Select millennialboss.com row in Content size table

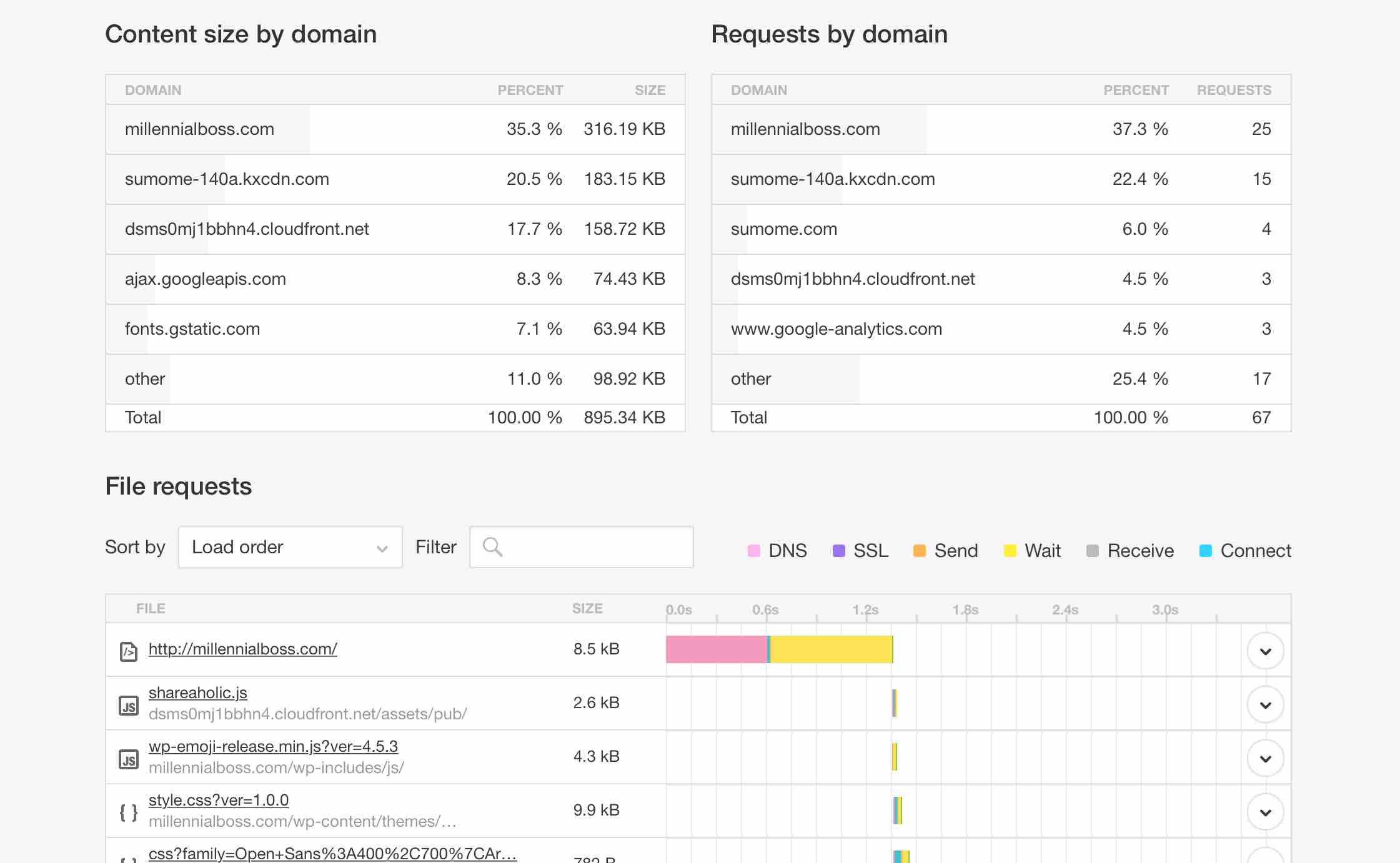(395, 129)
